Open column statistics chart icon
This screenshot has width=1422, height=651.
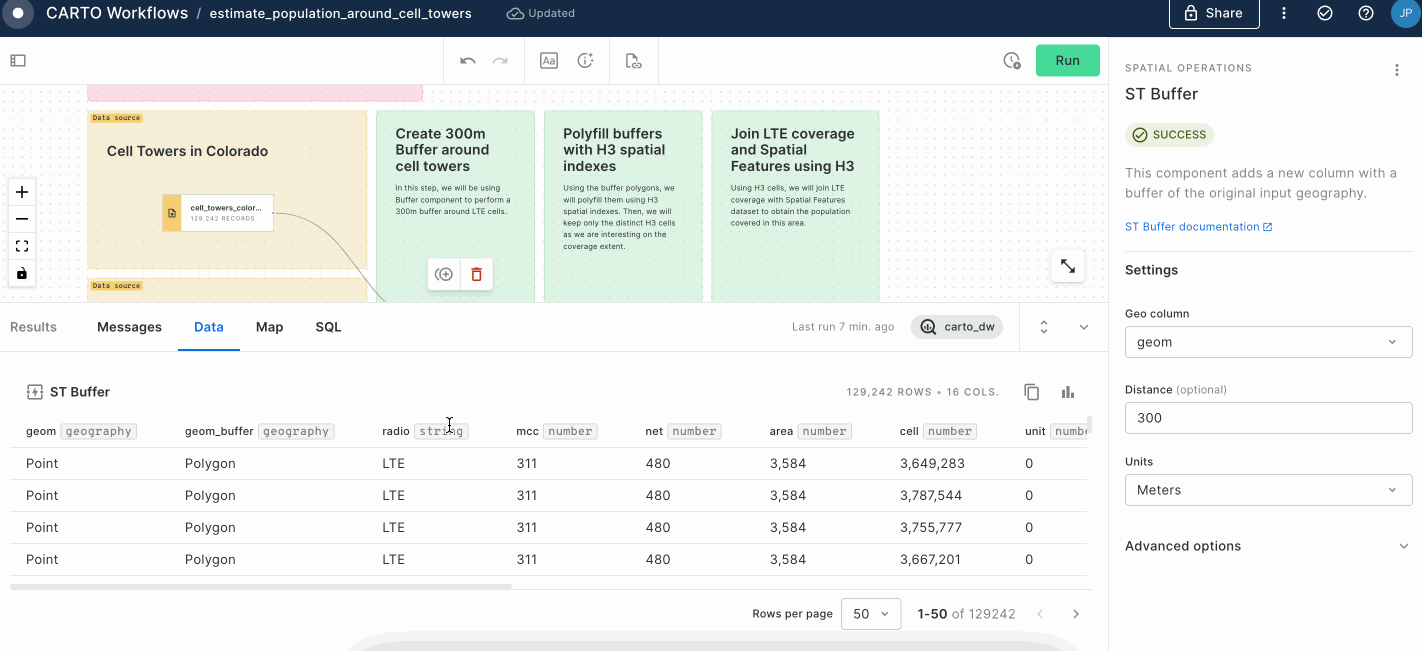(x=1066, y=392)
